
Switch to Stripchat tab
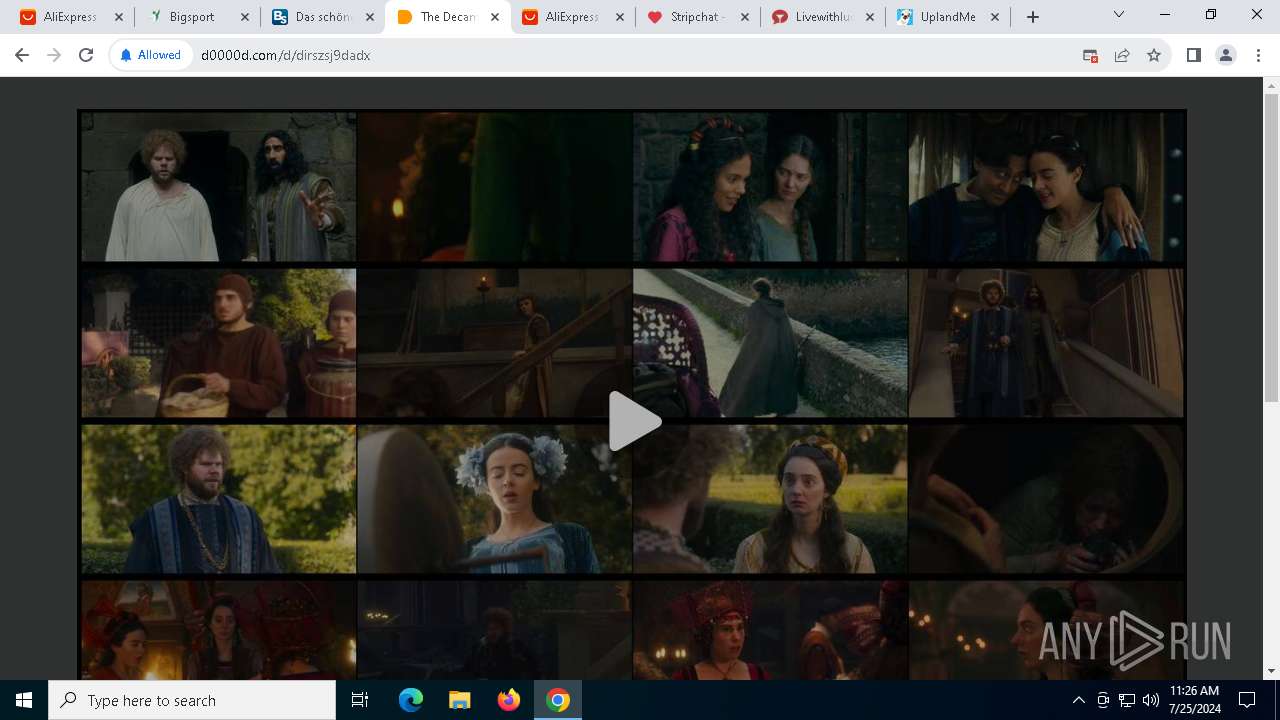[697, 17]
